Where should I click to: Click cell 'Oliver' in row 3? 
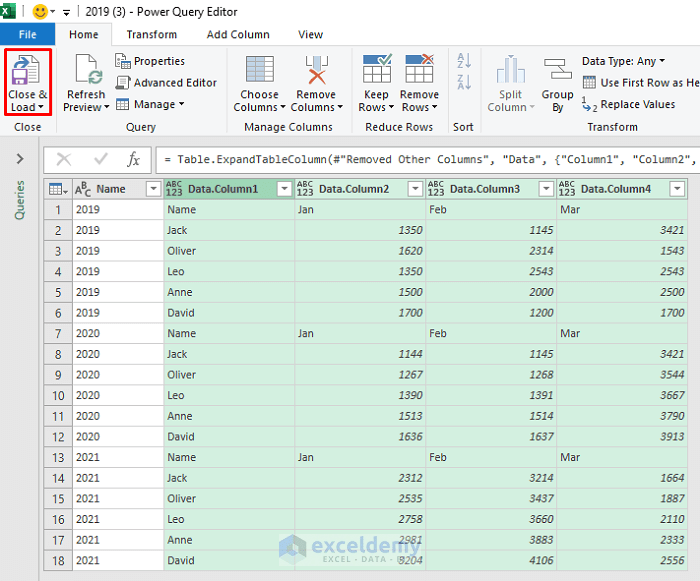[229, 251]
